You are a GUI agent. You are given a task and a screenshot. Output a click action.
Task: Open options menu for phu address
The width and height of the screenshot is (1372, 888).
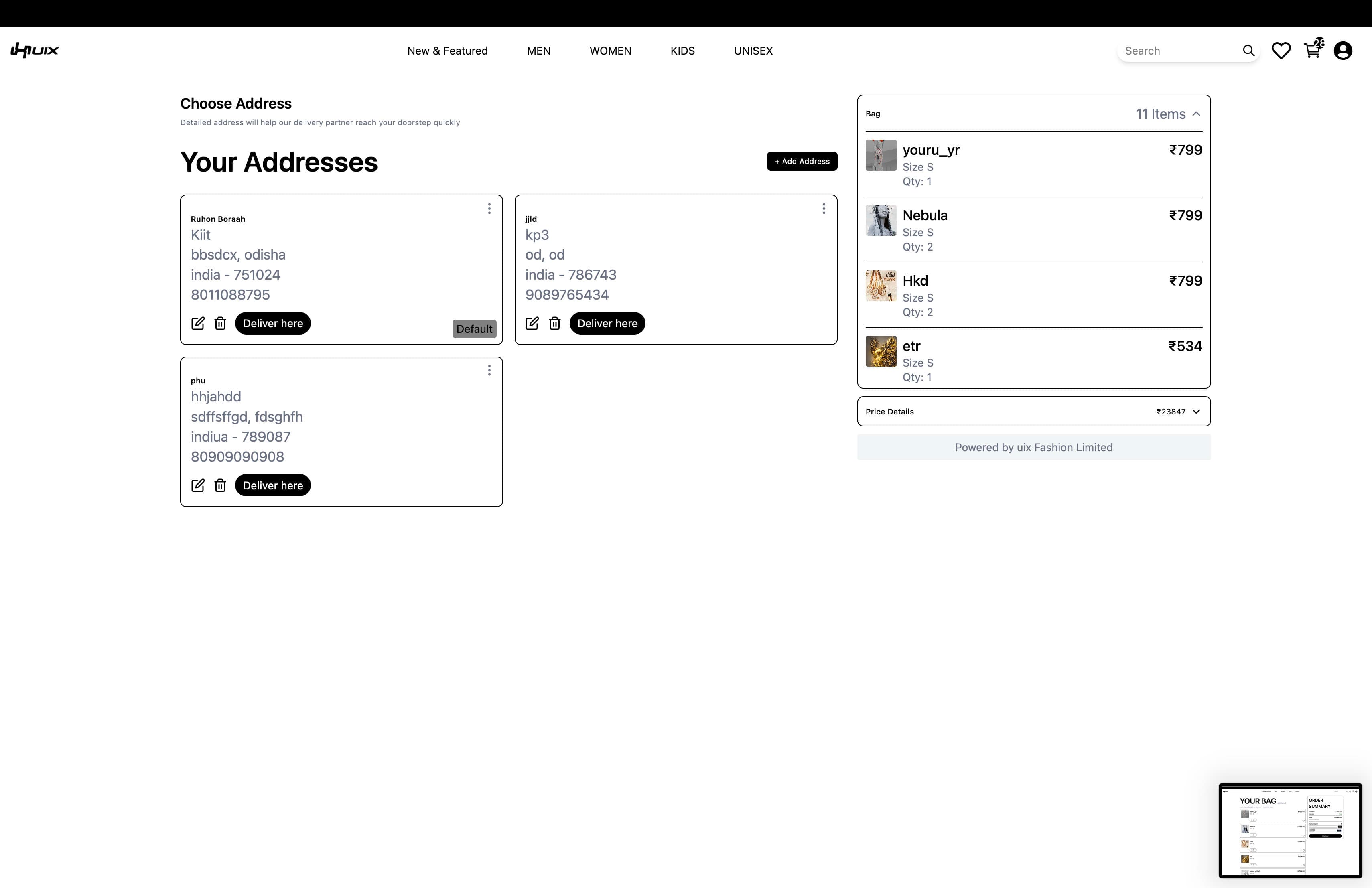(x=489, y=371)
